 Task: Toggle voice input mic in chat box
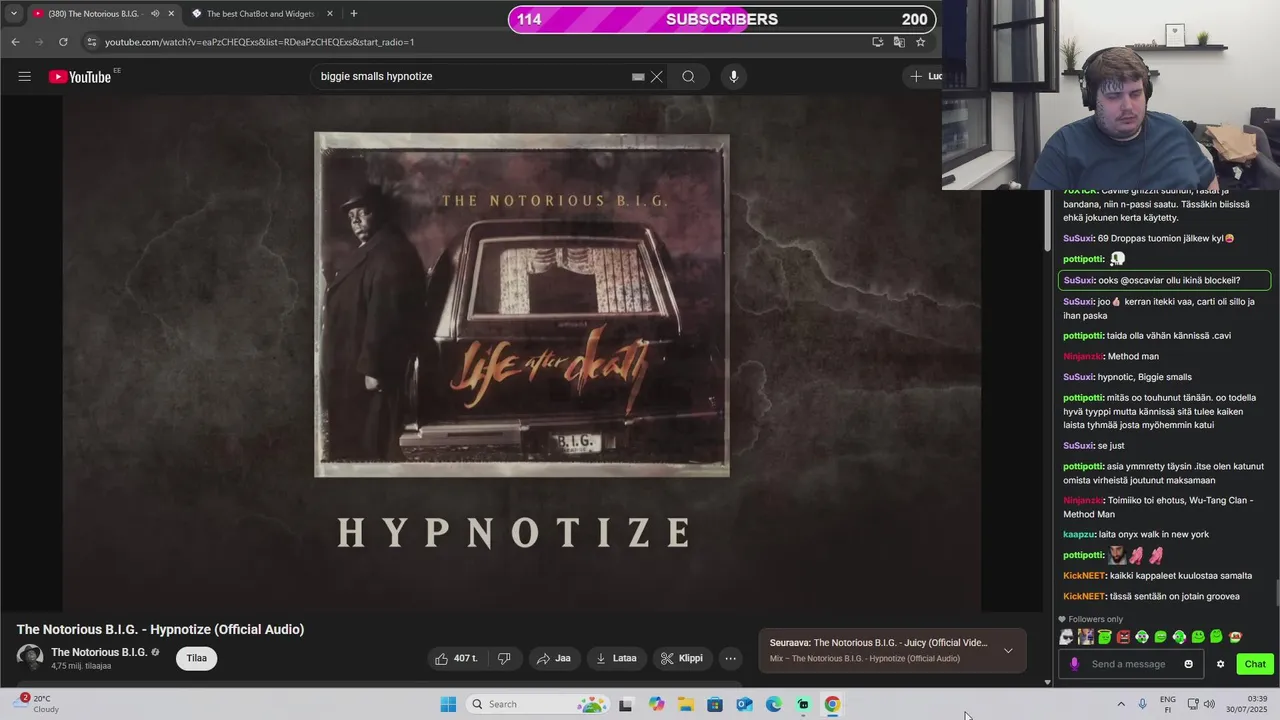[x=1074, y=664]
